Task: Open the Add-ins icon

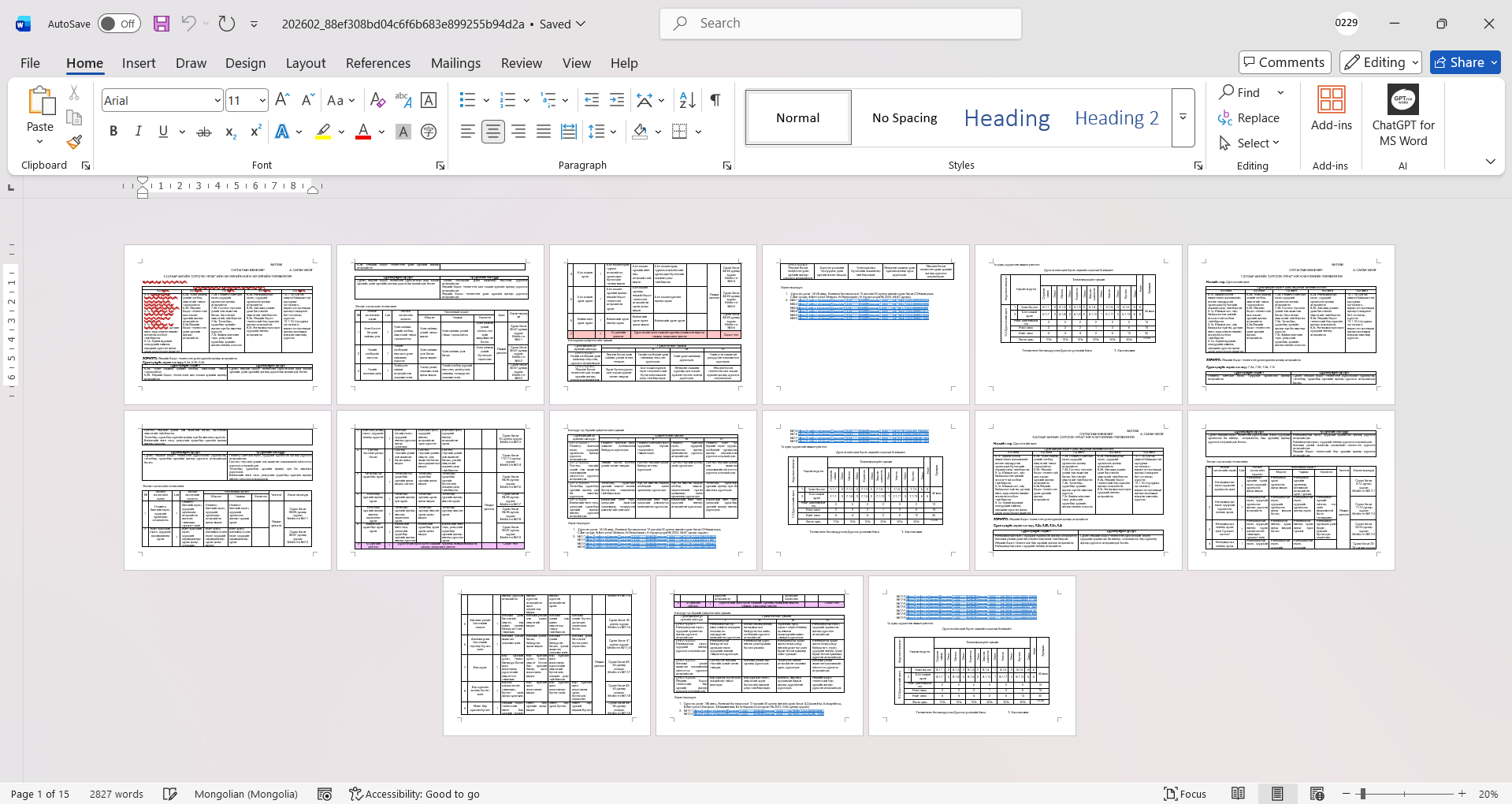Action: point(1331,109)
